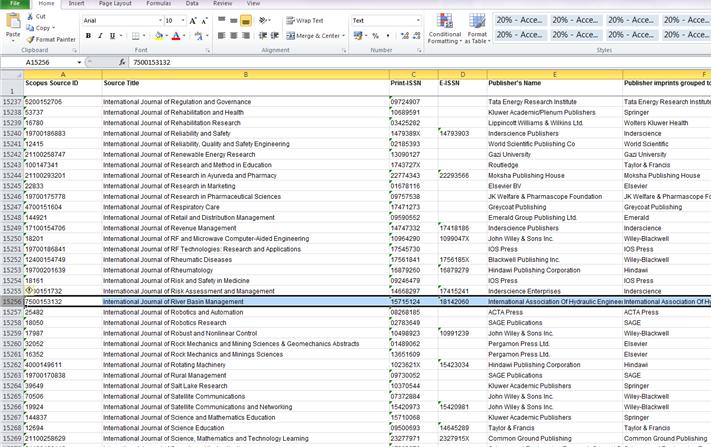Switch to the View tab
This screenshot has height=447, width=711.
click(x=253, y=4)
